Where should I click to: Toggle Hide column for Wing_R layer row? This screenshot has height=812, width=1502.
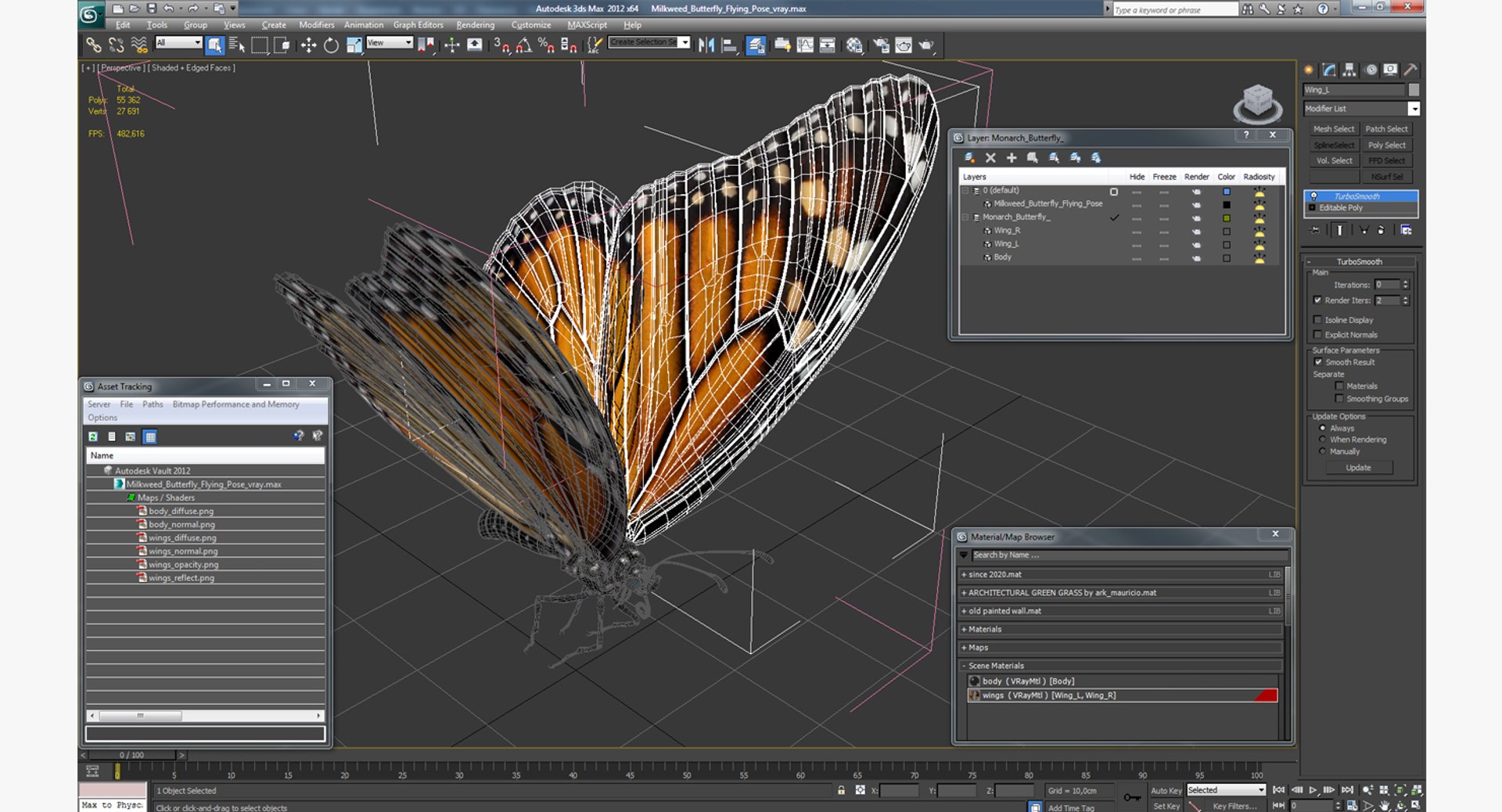[1136, 232]
